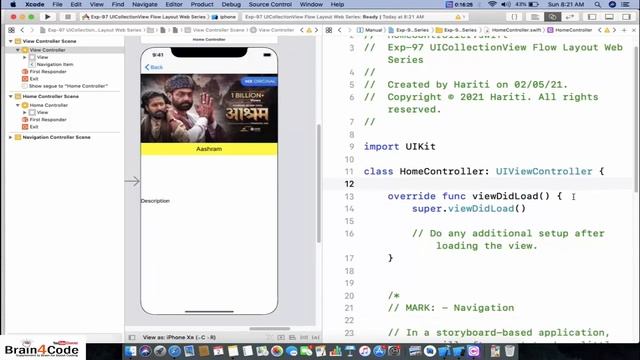
Task: Collapse the View Controller disclosure triangle
Action: (18, 50)
